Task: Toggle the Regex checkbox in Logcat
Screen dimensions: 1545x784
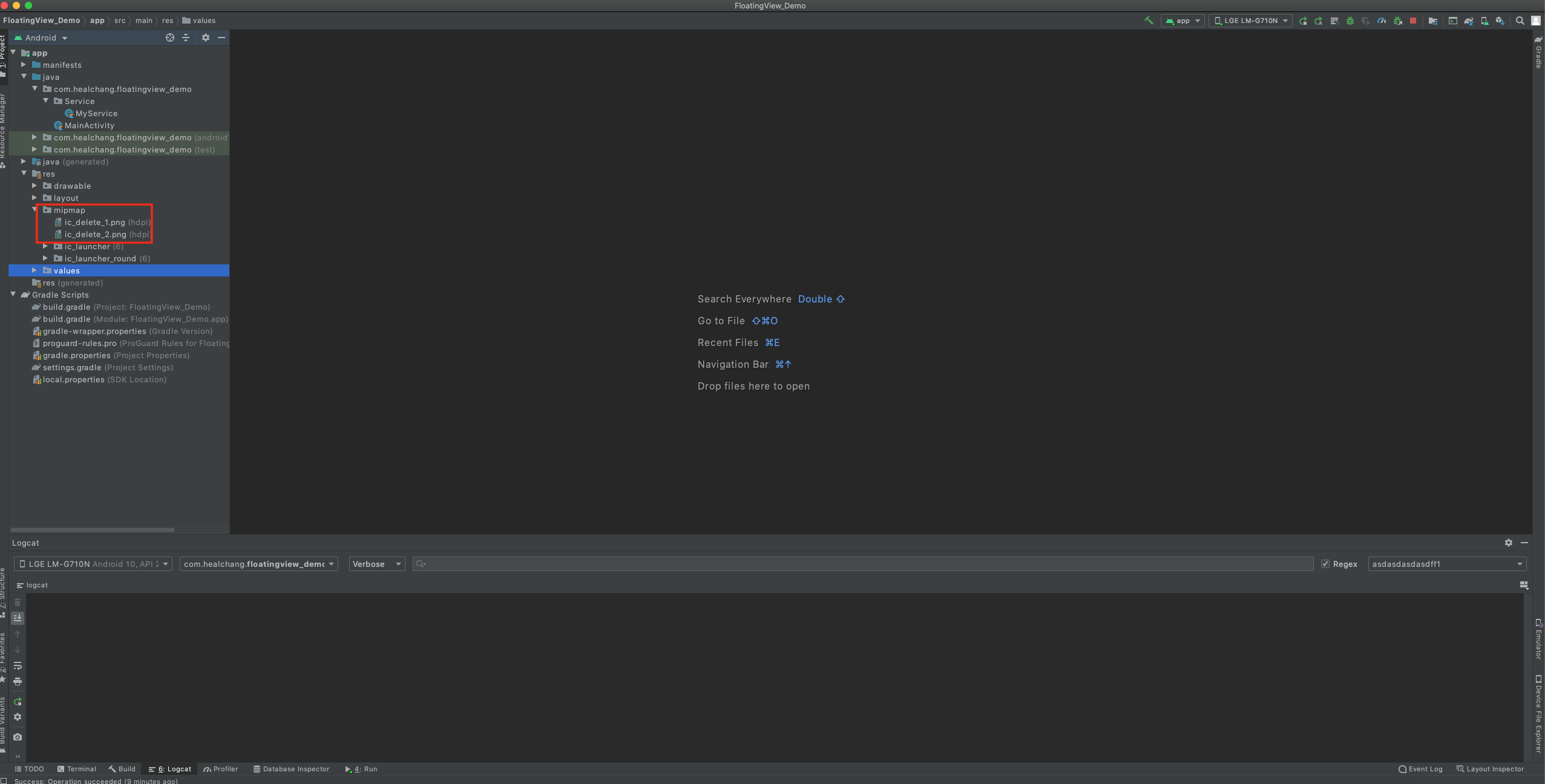Action: coord(1325,564)
